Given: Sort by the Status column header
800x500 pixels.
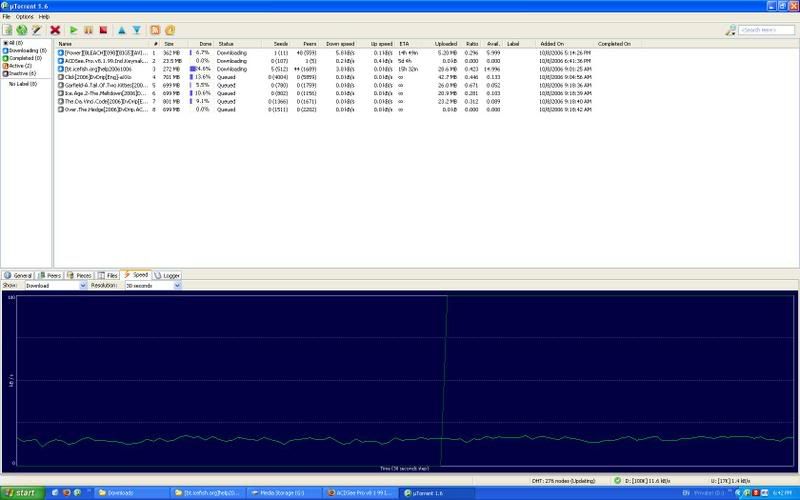Looking at the screenshot, I should click(238, 44).
